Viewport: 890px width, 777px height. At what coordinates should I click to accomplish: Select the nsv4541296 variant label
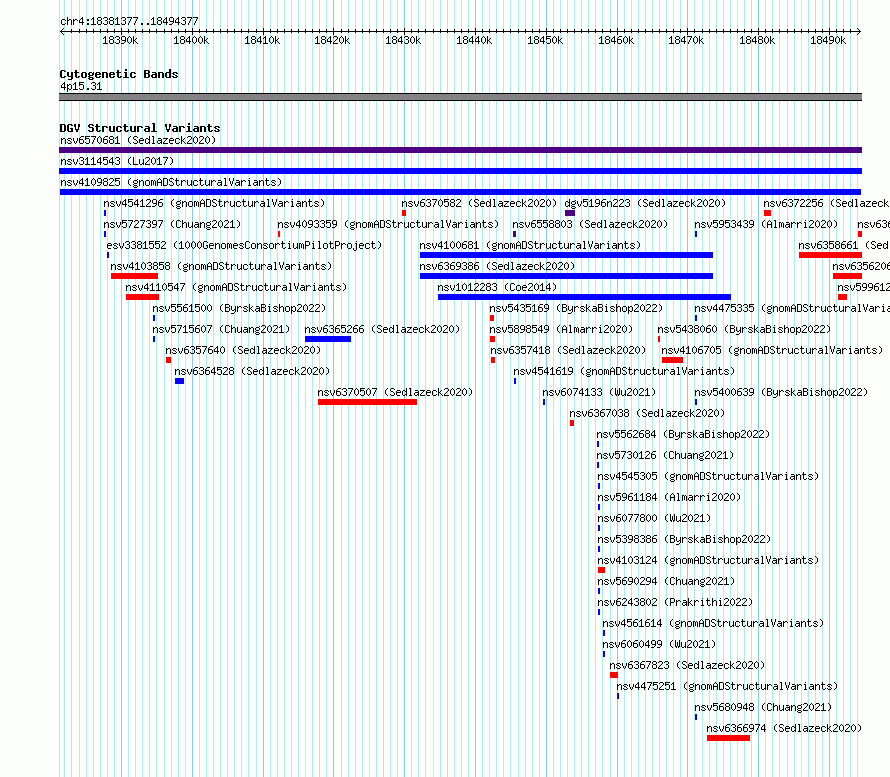[214, 203]
